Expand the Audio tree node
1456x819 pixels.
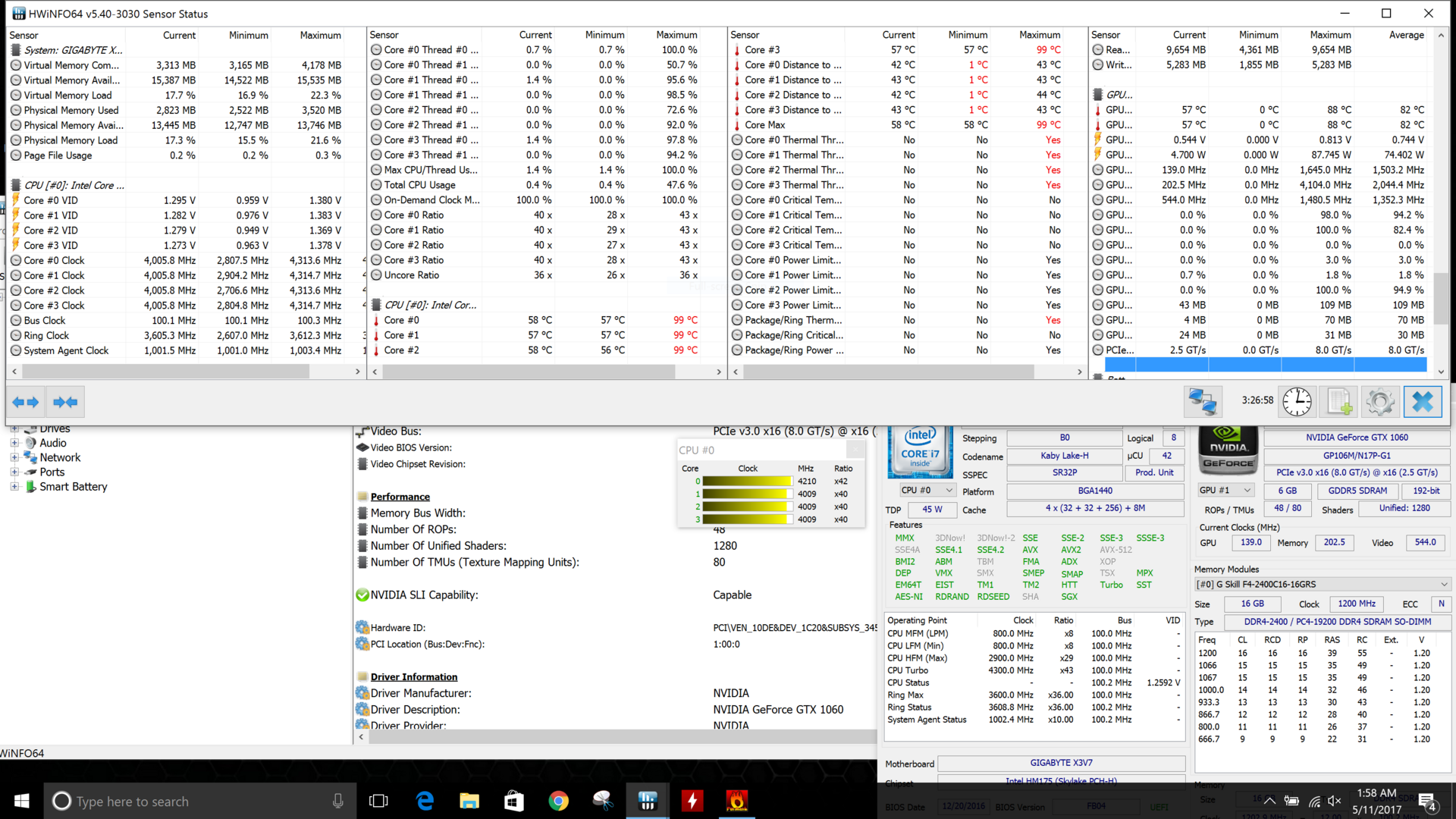14,443
